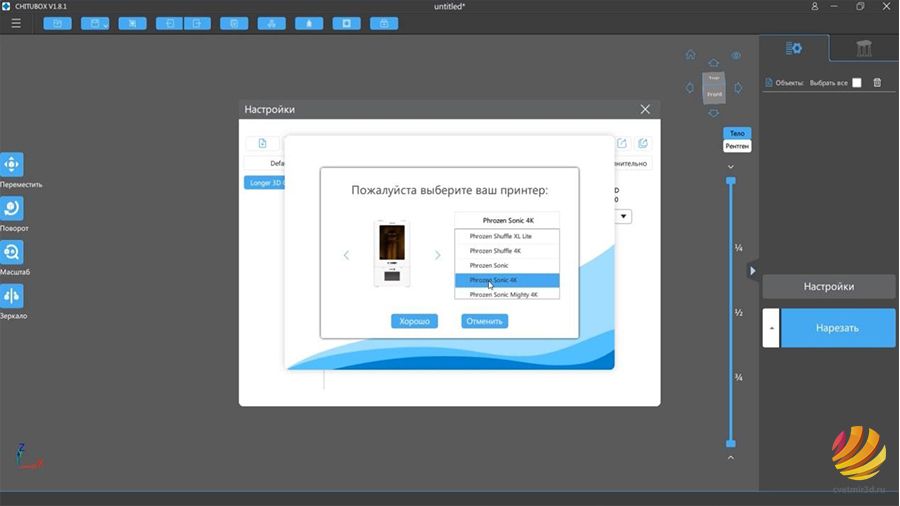Open the dropdown arrow behind the printer dialog

click(623, 216)
